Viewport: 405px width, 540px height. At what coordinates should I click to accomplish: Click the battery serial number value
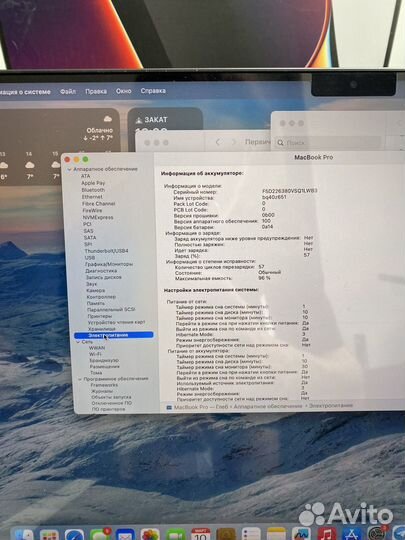[290, 191]
